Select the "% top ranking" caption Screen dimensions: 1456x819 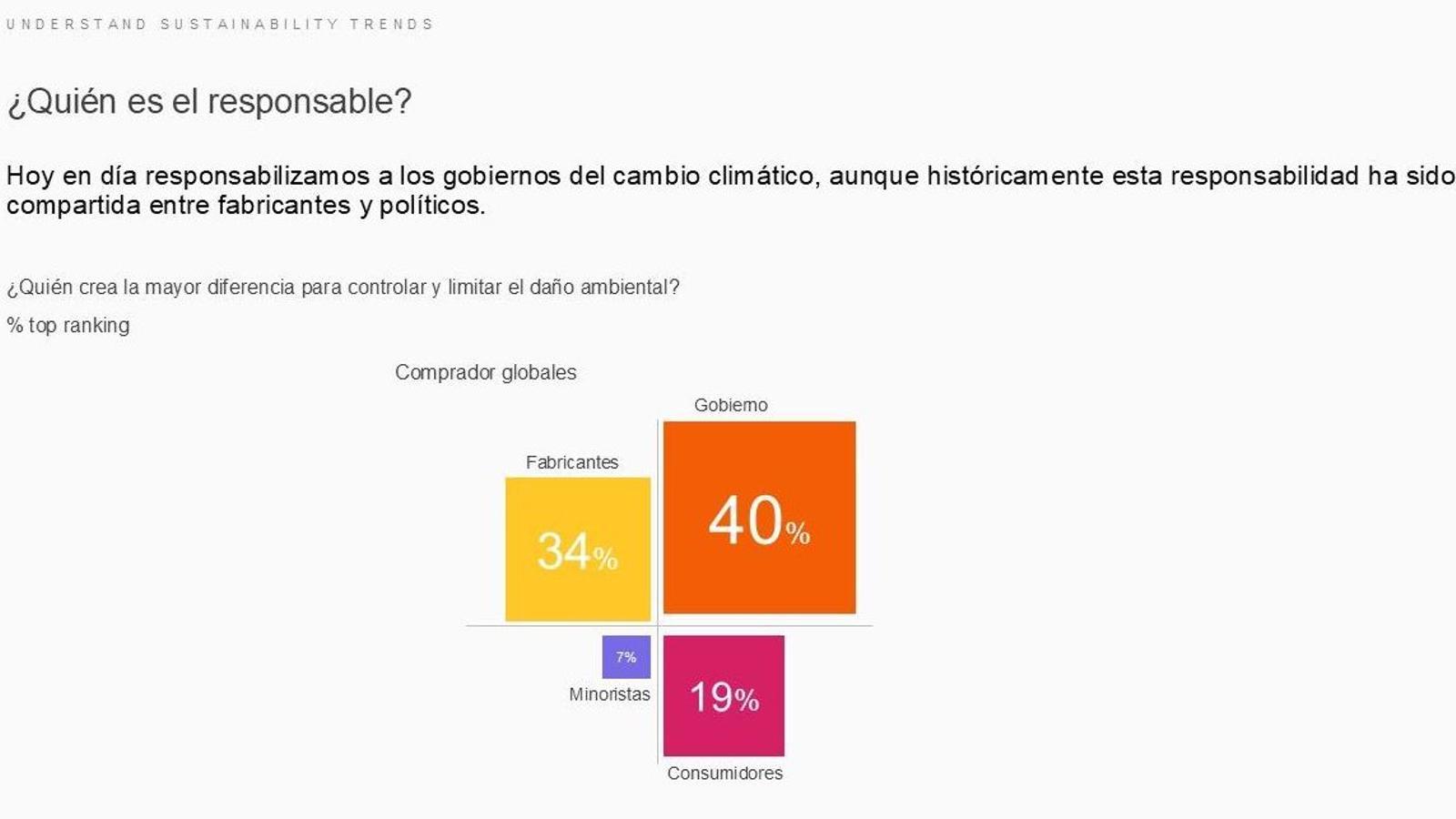coord(68,326)
